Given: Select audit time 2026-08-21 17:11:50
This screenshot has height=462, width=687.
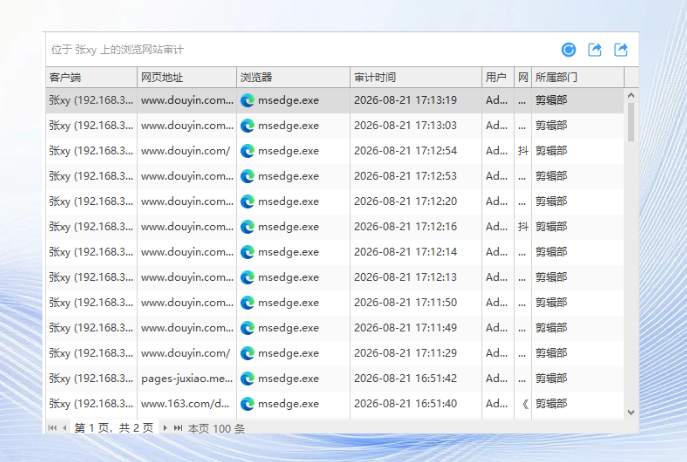Looking at the screenshot, I should point(405,302).
